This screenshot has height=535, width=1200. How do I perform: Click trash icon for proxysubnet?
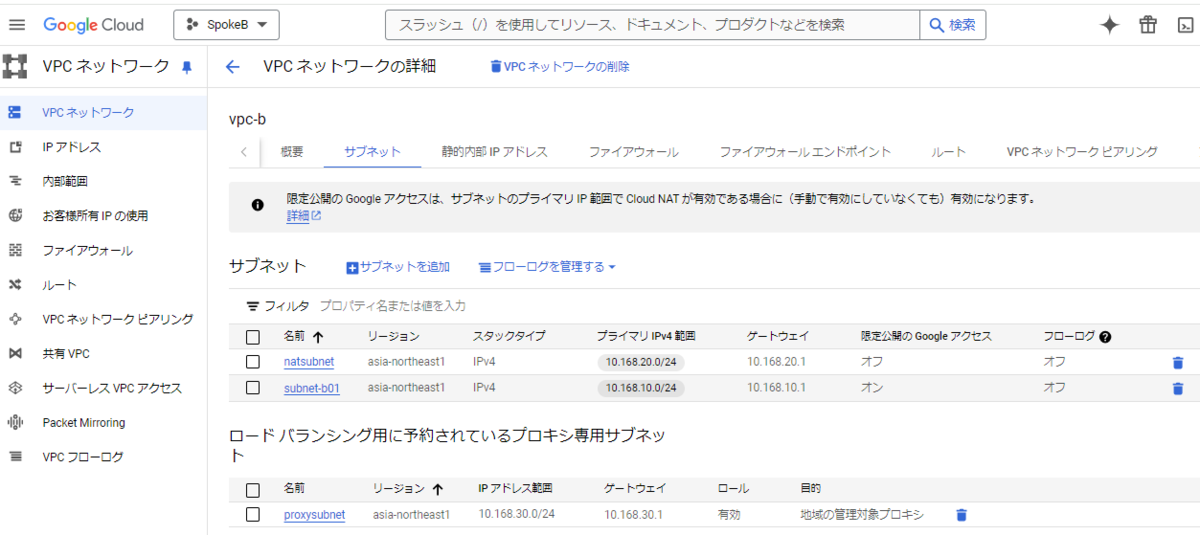pyautogui.click(x=961, y=515)
